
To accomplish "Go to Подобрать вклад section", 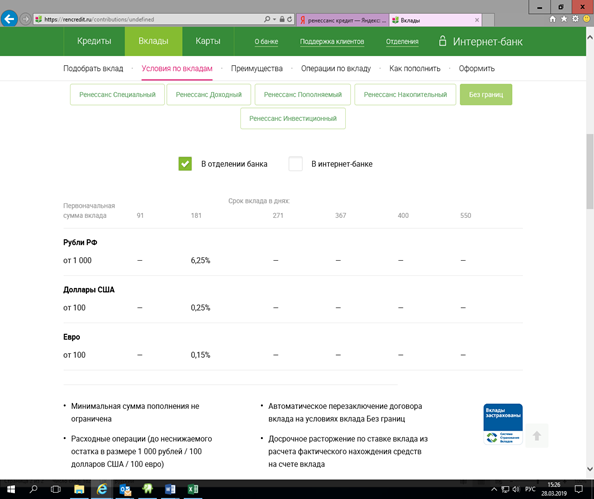I will pyautogui.click(x=93, y=69).
